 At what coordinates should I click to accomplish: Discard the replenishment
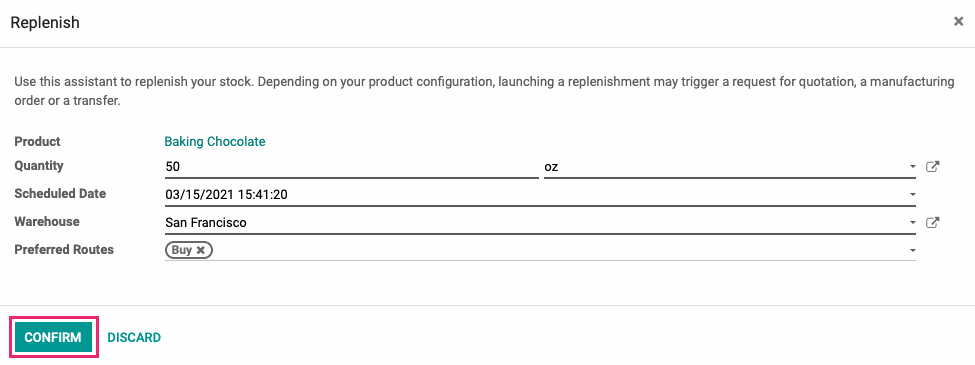[x=134, y=338]
